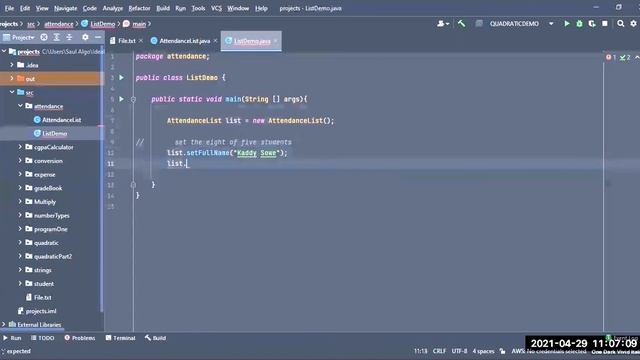
Task: Open the File menu
Action: 9,8
